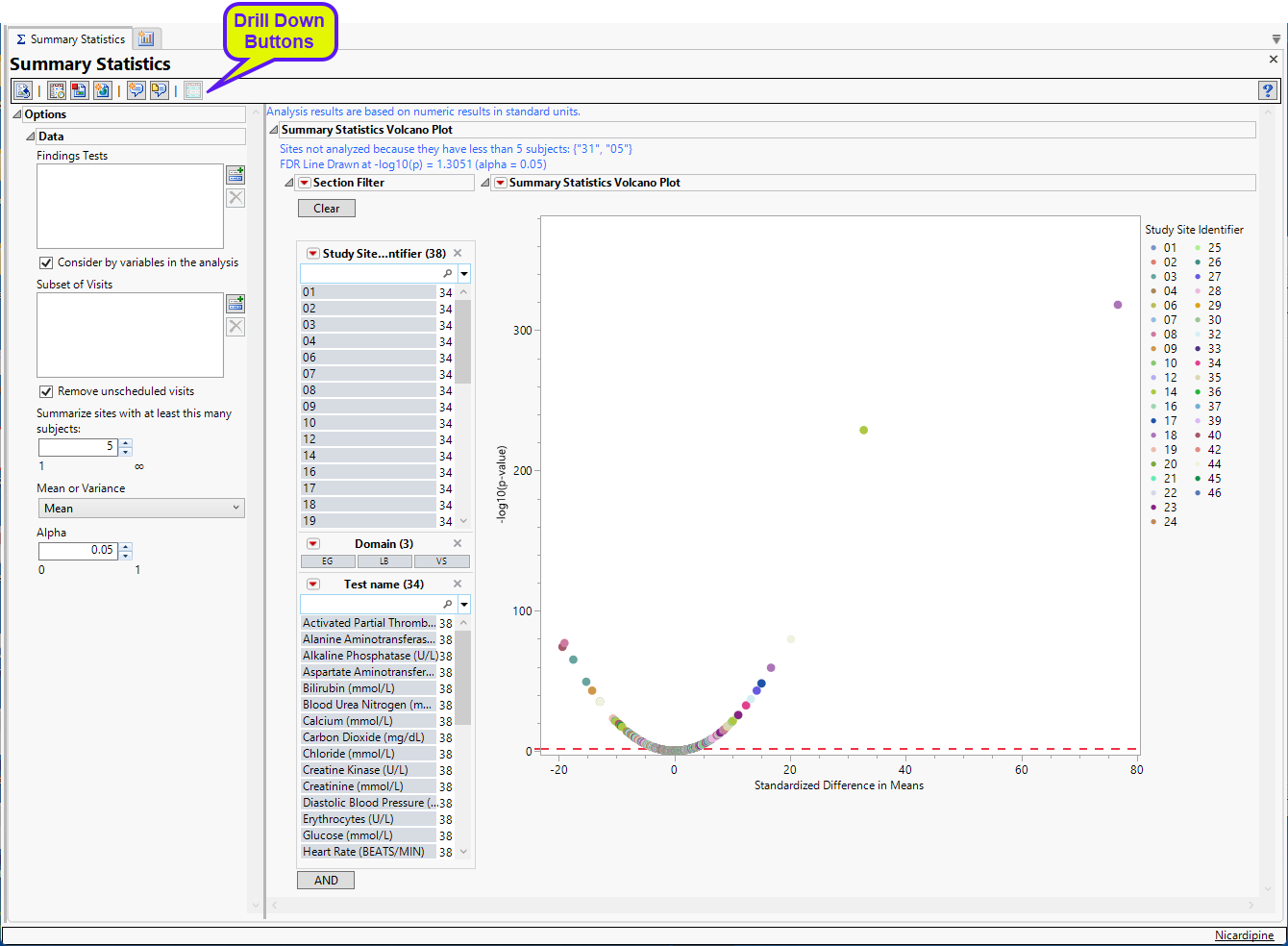Click the view data table toolbar icon

57,89
